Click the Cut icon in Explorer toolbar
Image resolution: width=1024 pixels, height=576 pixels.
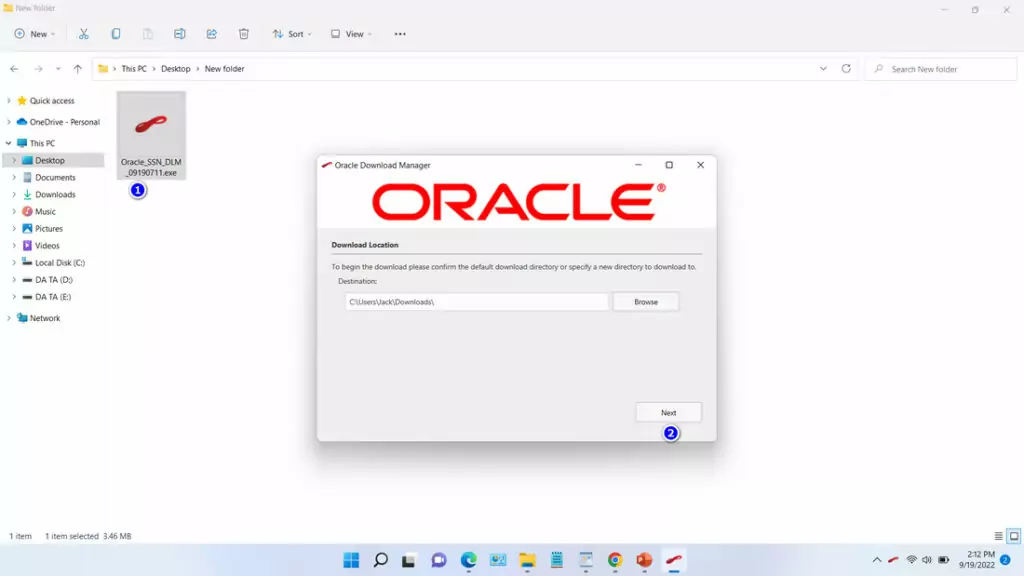pyautogui.click(x=84, y=34)
